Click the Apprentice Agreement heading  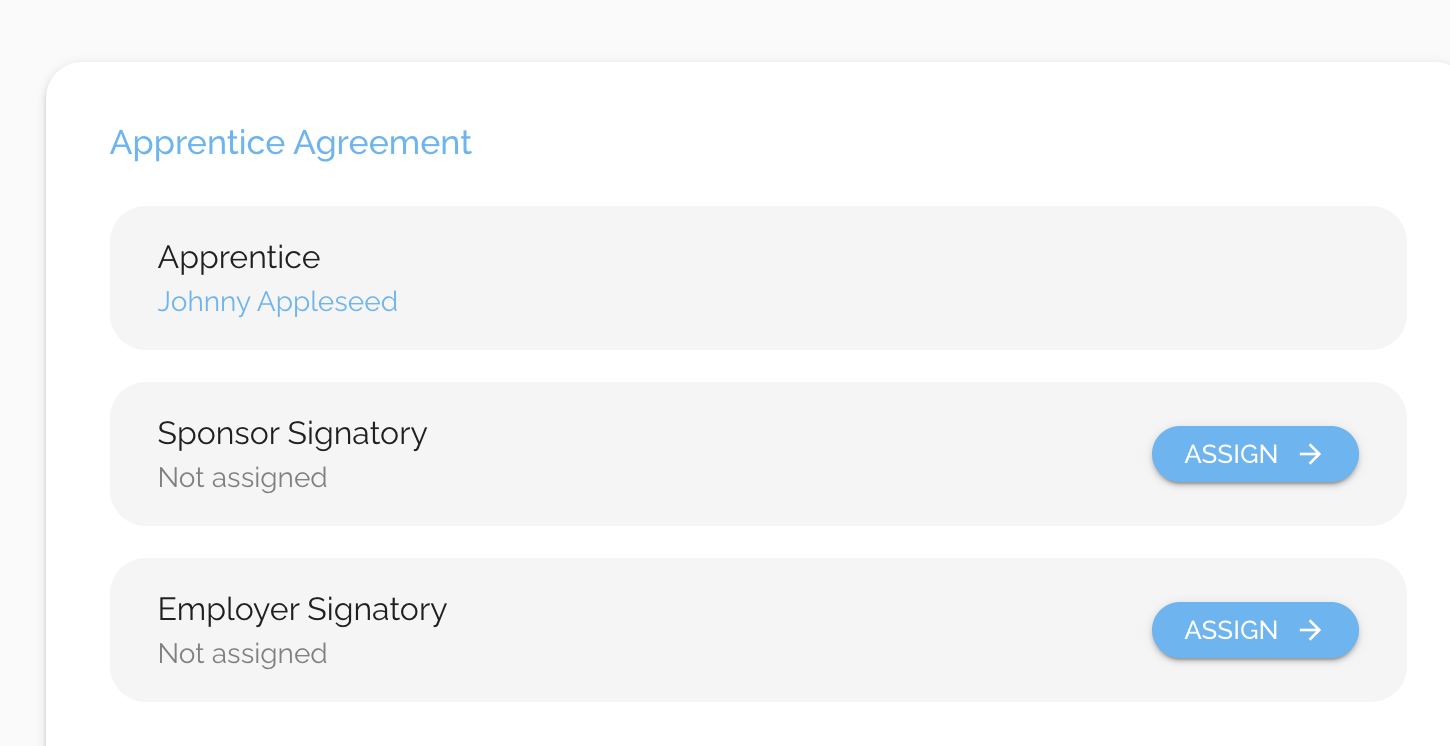pyautogui.click(x=290, y=143)
